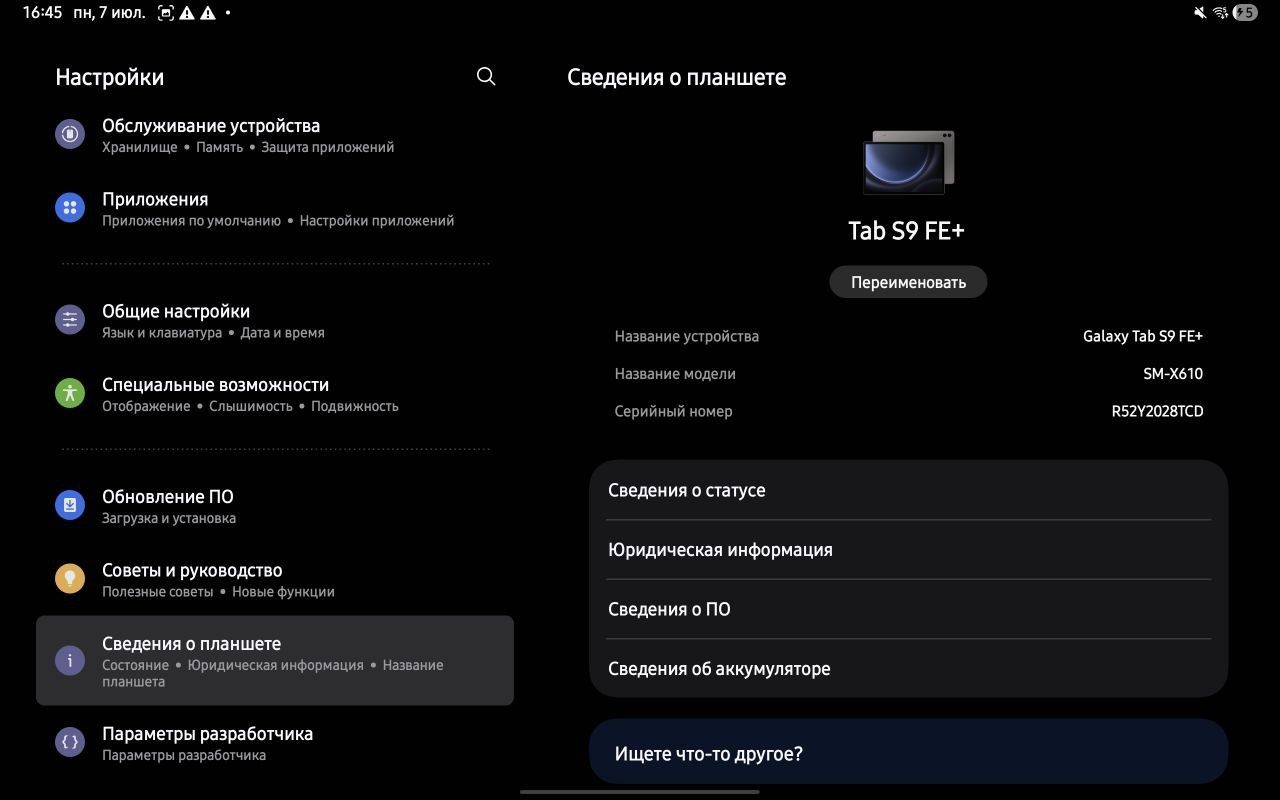Open Обновление ПО section
This screenshot has height=800, width=1280.
(x=275, y=506)
